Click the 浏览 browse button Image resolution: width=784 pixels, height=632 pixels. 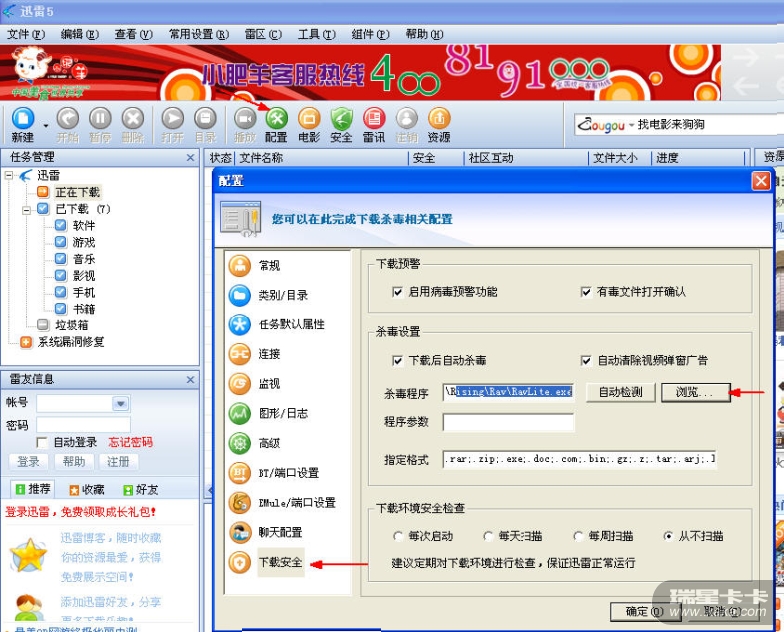click(x=695, y=392)
